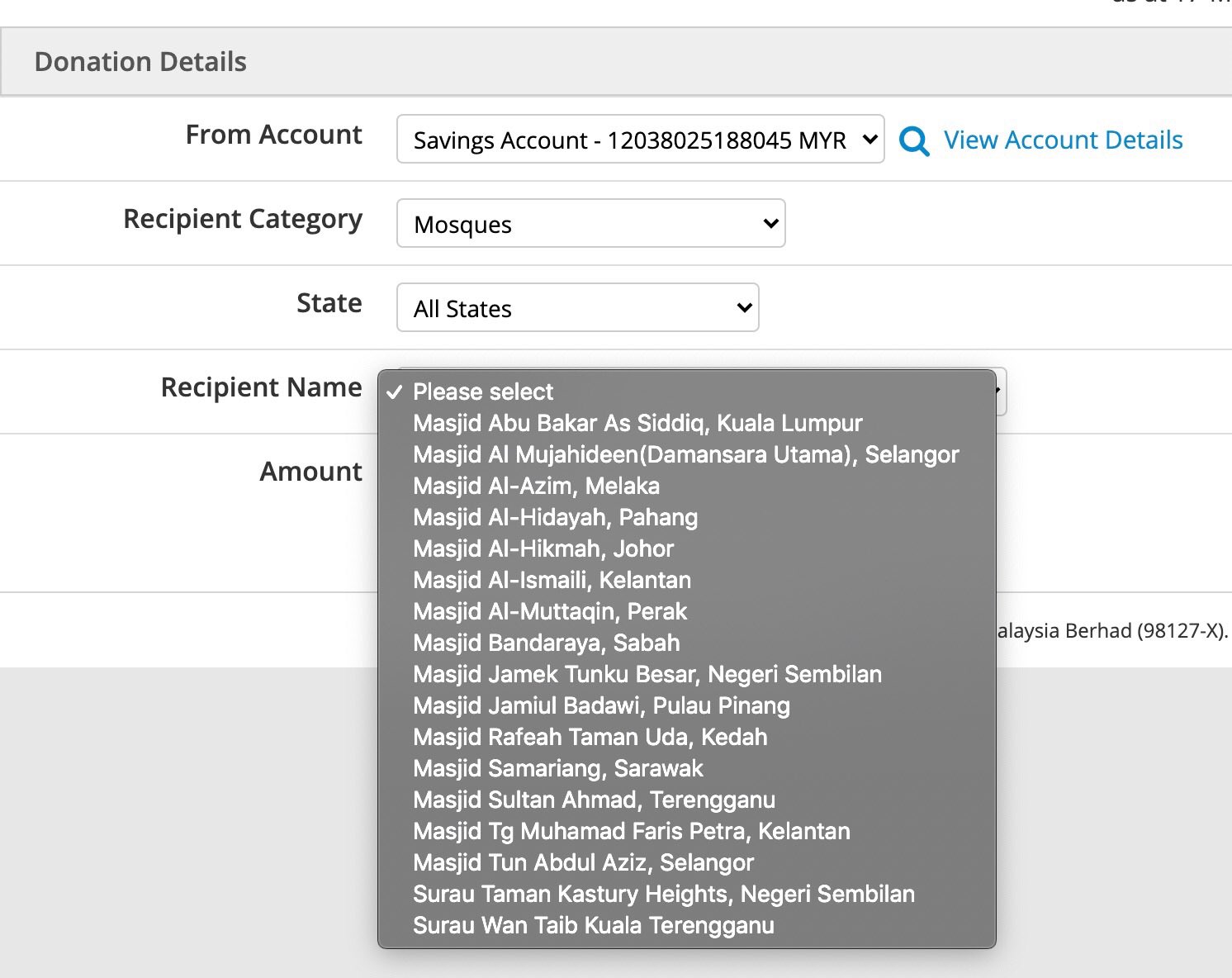Pick Masjid Al-Ismaili, Kelantan

click(x=686, y=580)
